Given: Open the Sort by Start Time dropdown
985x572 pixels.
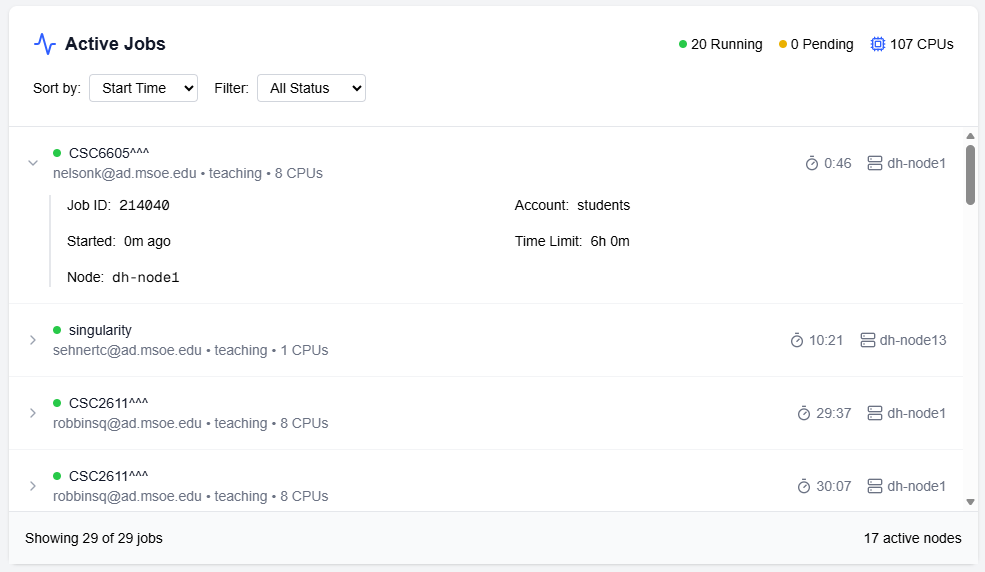Looking at the screenshot, I should pos(144,88).
